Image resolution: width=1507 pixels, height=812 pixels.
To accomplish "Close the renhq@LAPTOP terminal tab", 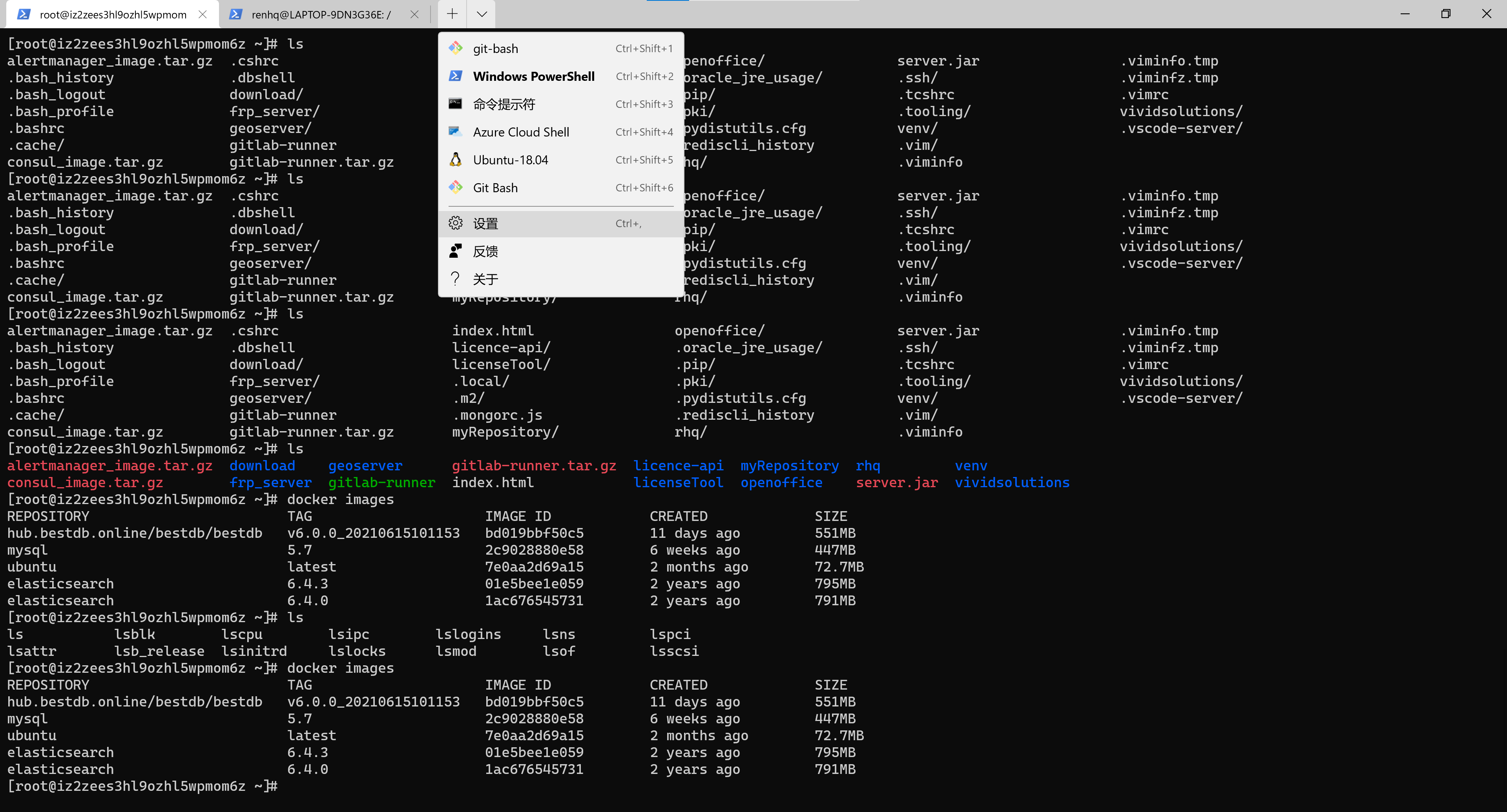I will pyautogui.click(x=415, y=14).
